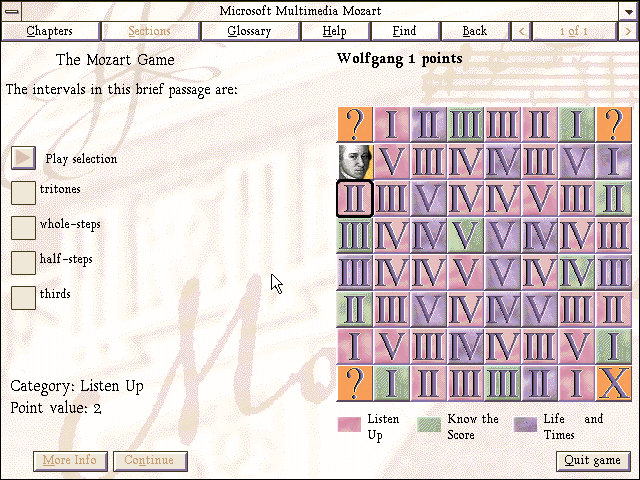Viewport: 640px width, 480px height.
Task: Open the Chapters menu
Action: [50, 31]
